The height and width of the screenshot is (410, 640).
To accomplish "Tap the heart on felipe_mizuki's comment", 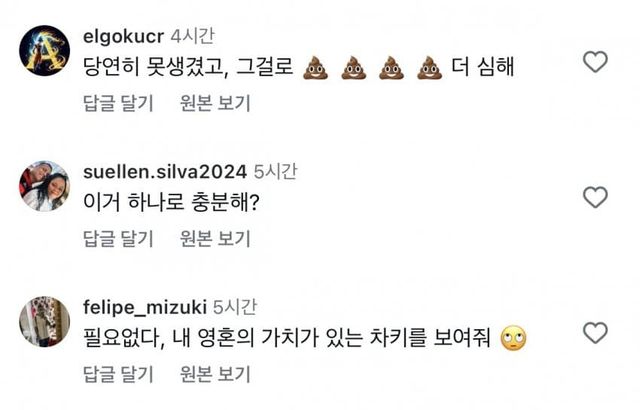I will [595, 332].
